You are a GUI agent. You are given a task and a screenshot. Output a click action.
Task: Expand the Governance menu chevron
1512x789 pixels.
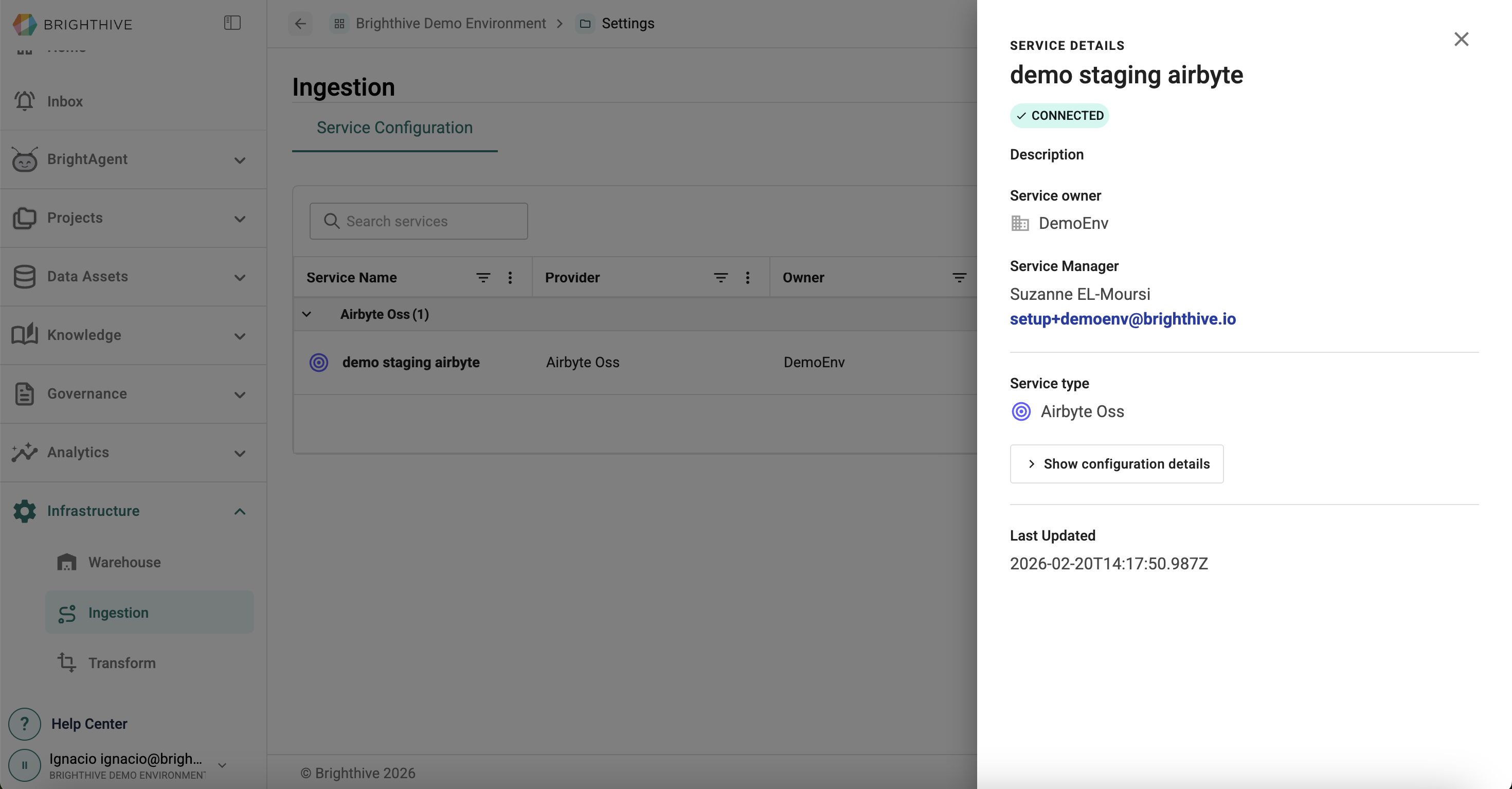point(240,395)
